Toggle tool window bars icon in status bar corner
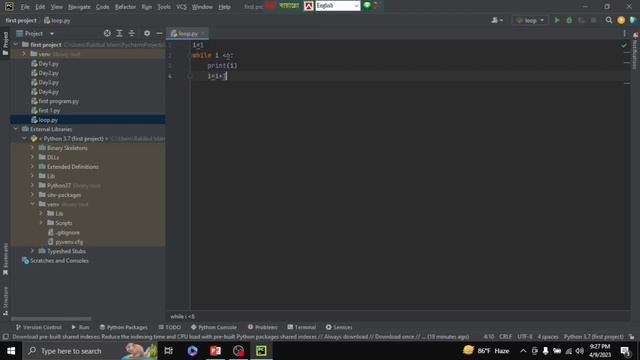The width and height of the screenshot is (640, 360). (x=6, y=337)
